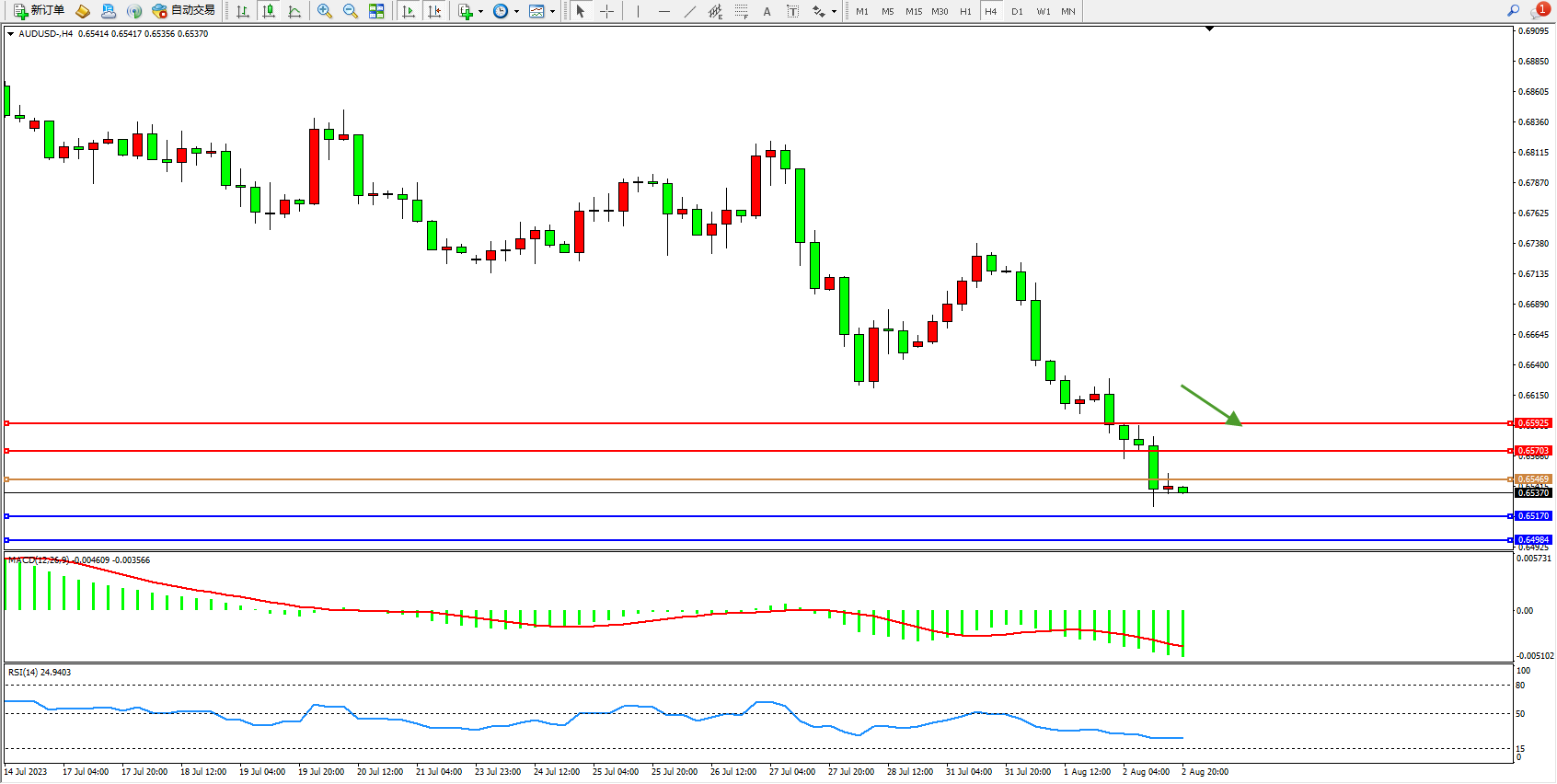
Task: Select the draw trendline tool
Action: coord(689,11)
